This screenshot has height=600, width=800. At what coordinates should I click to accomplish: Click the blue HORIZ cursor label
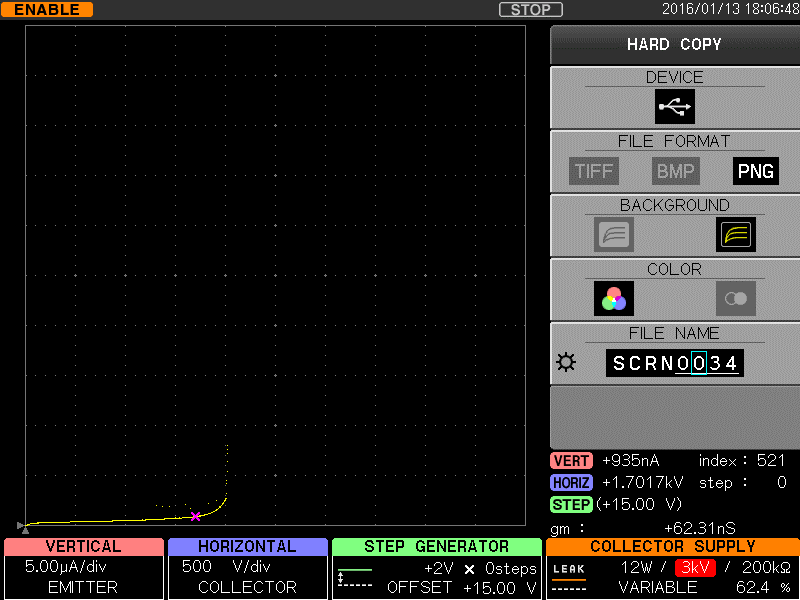coord(571,482)
